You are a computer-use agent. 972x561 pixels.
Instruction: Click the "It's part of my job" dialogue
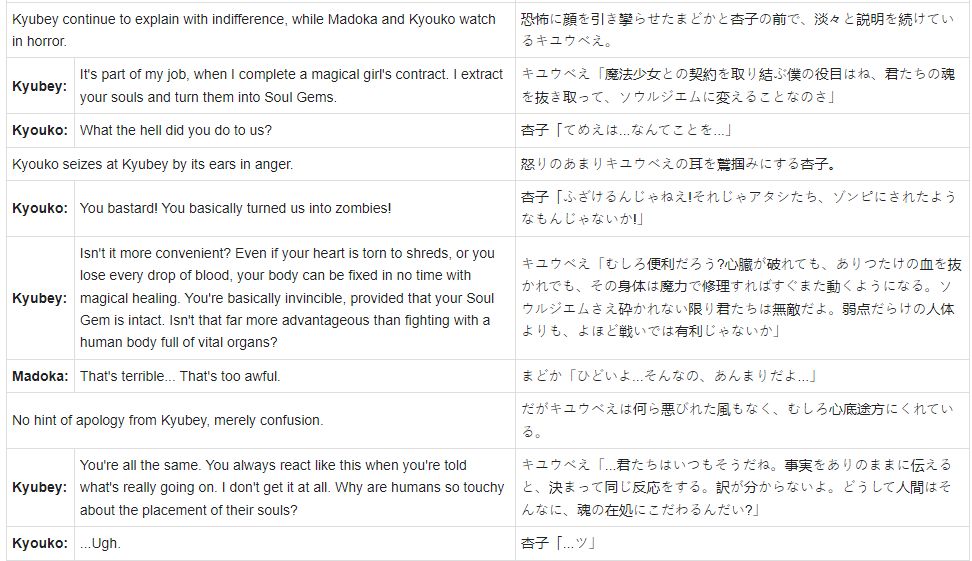[x=290, y=86]
